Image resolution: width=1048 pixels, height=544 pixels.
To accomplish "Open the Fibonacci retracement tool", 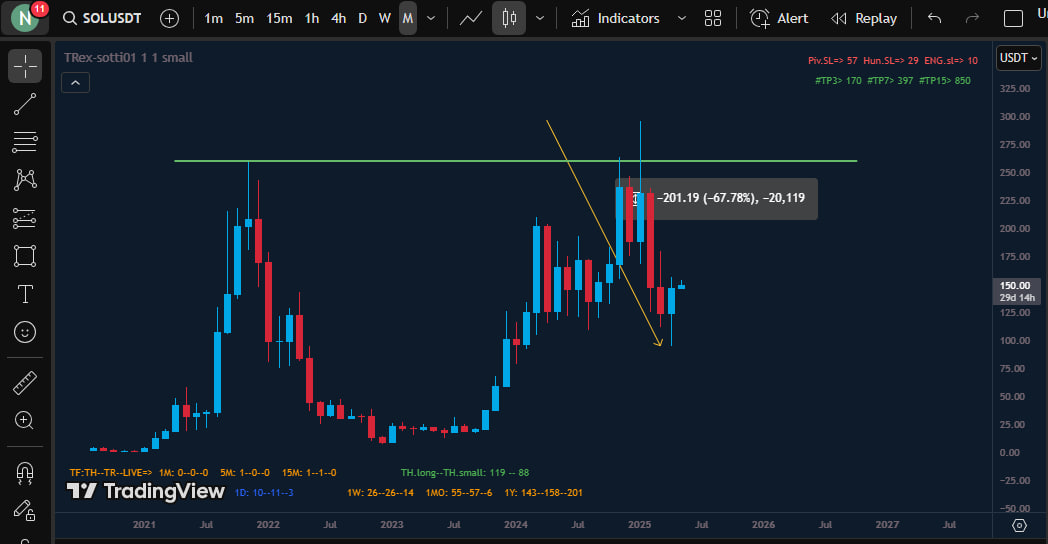I will (x=25, y=142).
